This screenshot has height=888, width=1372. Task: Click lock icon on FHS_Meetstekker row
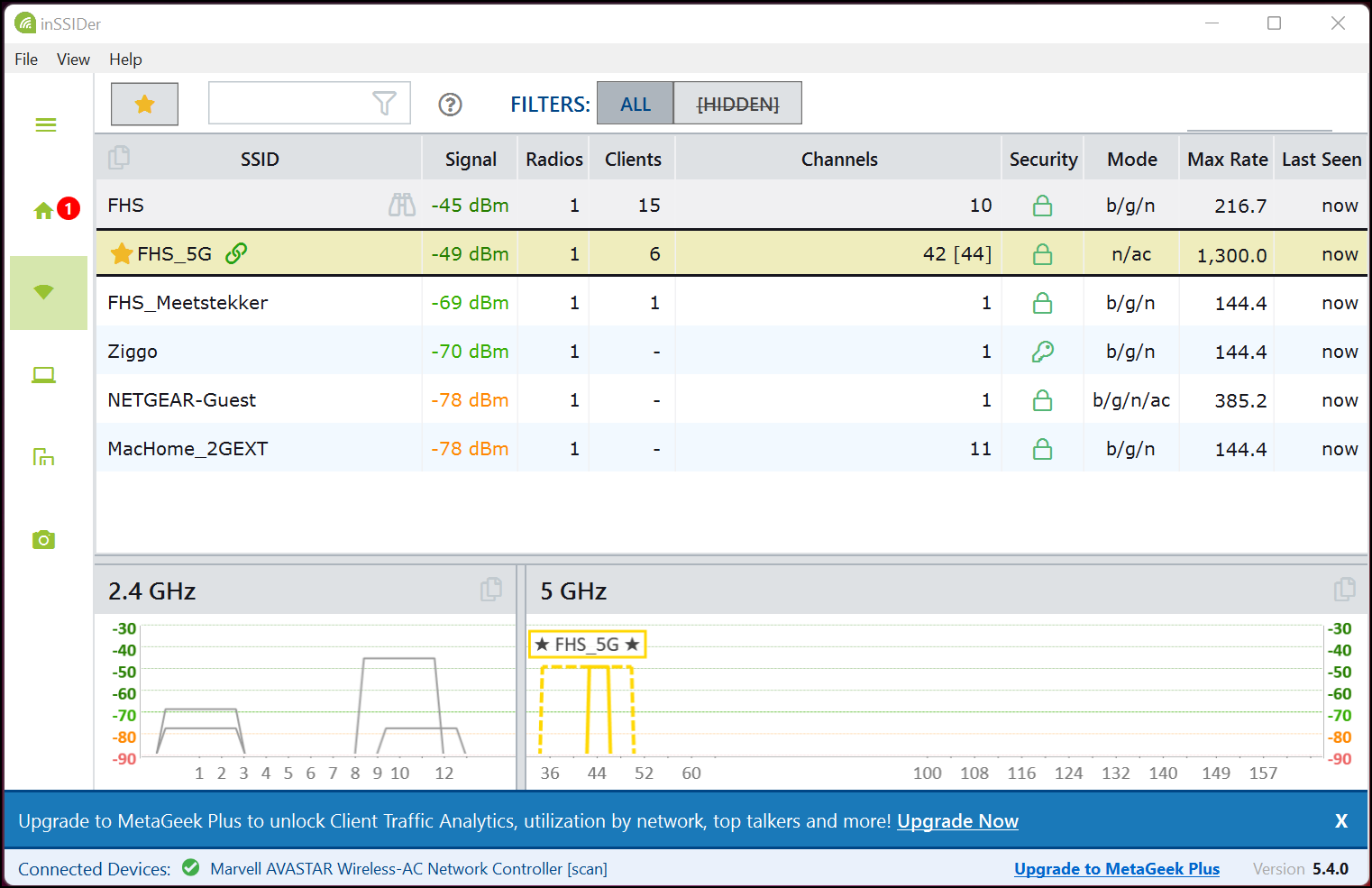(x=1042, y=303)
